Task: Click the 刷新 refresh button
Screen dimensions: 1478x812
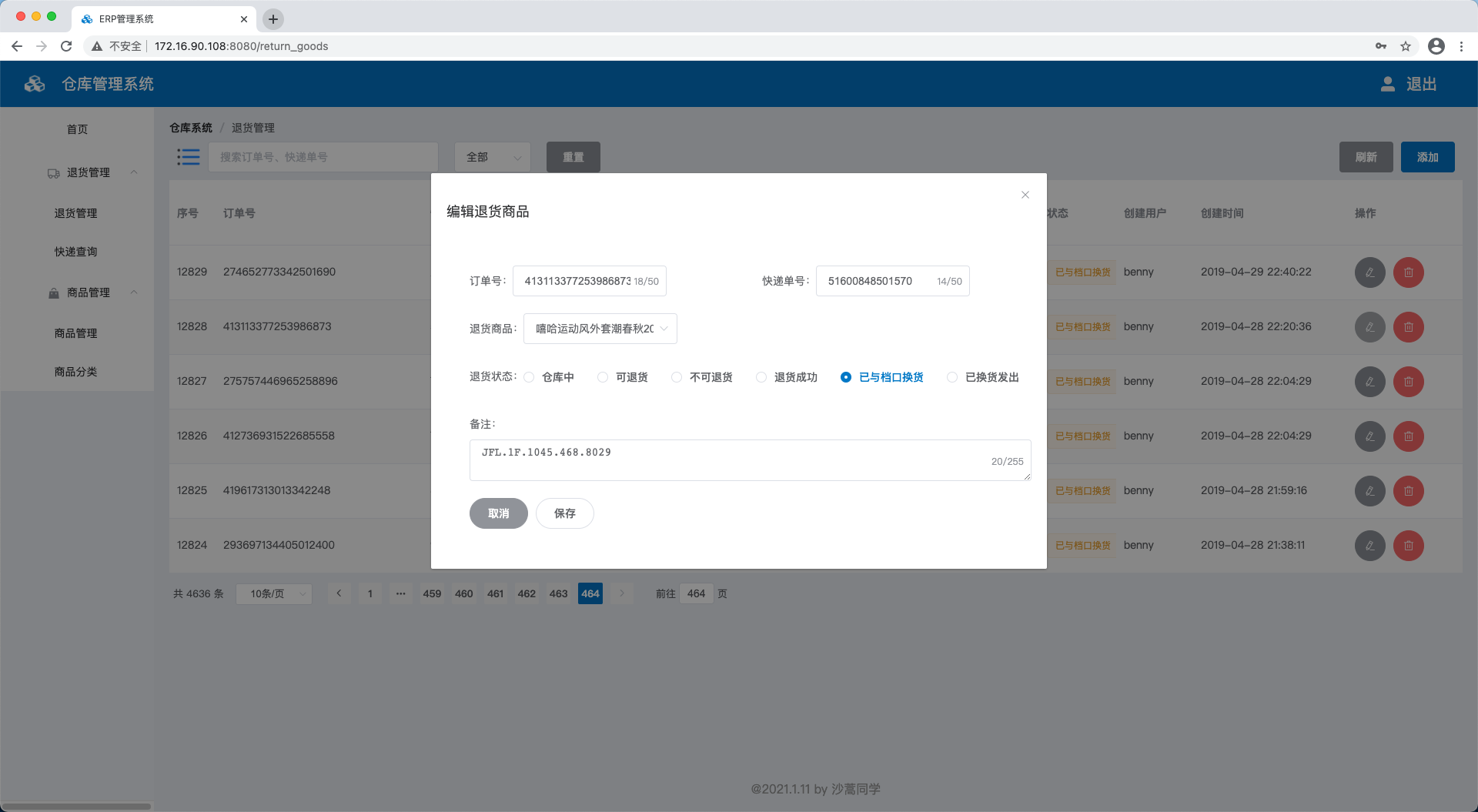Action: coord(1366,157)
